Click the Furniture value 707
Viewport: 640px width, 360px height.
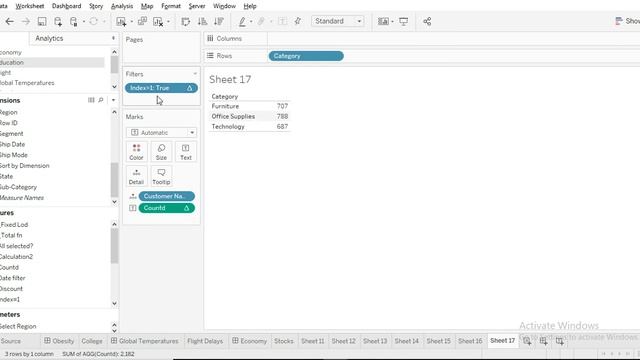coord(282,106)
